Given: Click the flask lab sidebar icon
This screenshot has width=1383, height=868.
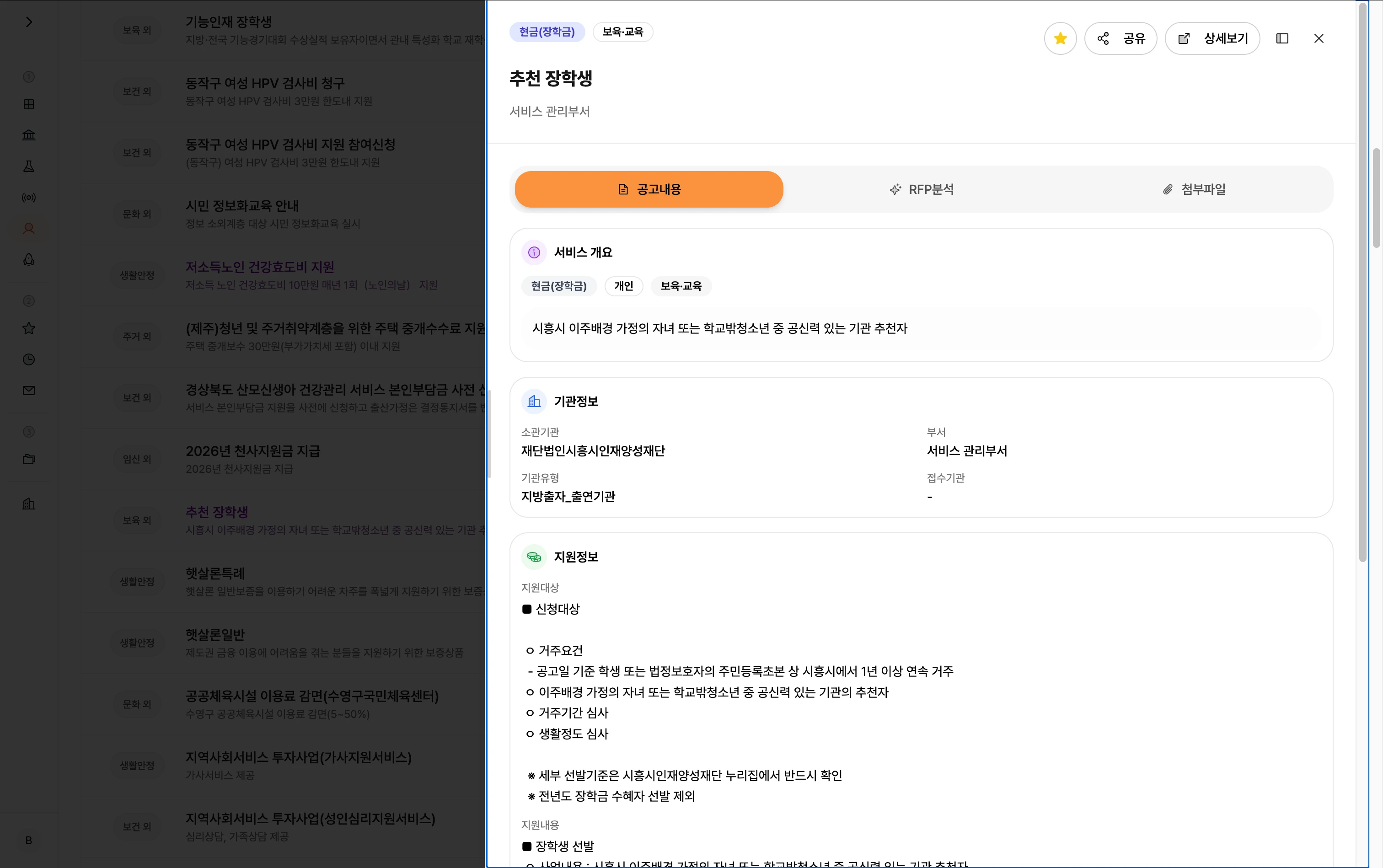Looking at the screenshot, I should click(29, 166).
